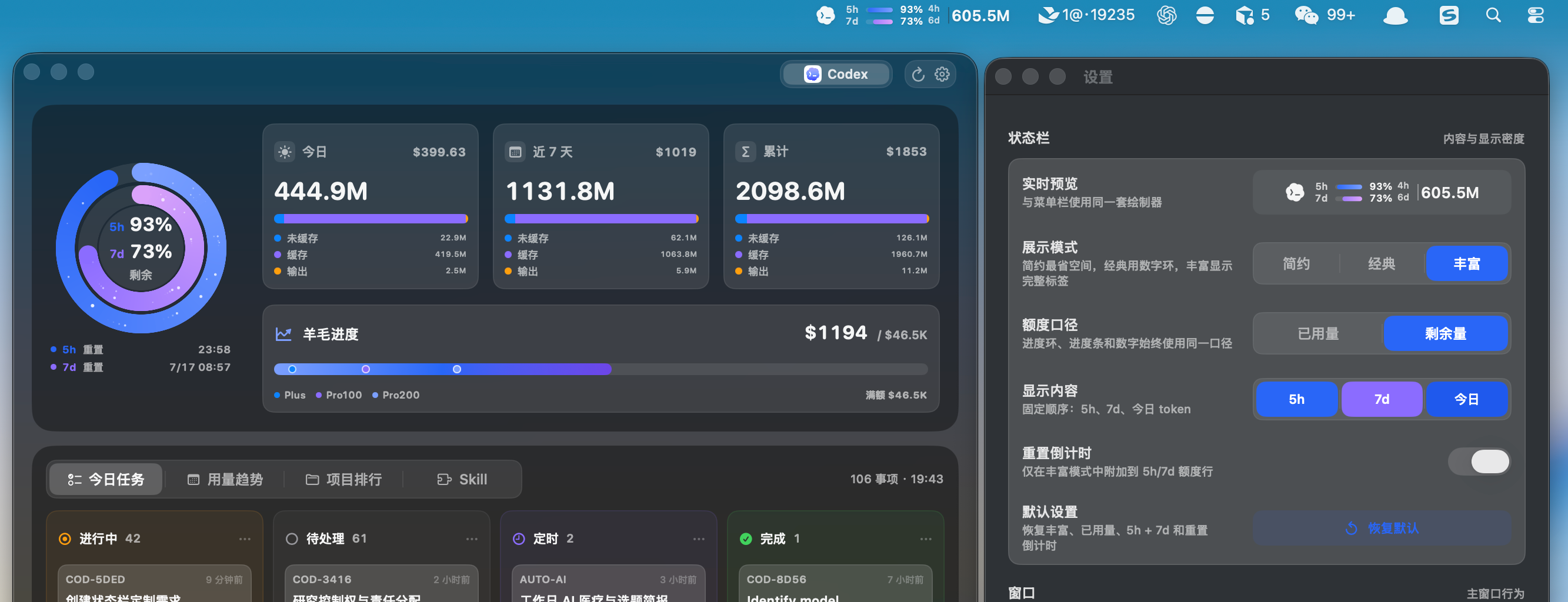Click the sigma icon on 累计 card

pyautogui.click(x=745, y=152)
